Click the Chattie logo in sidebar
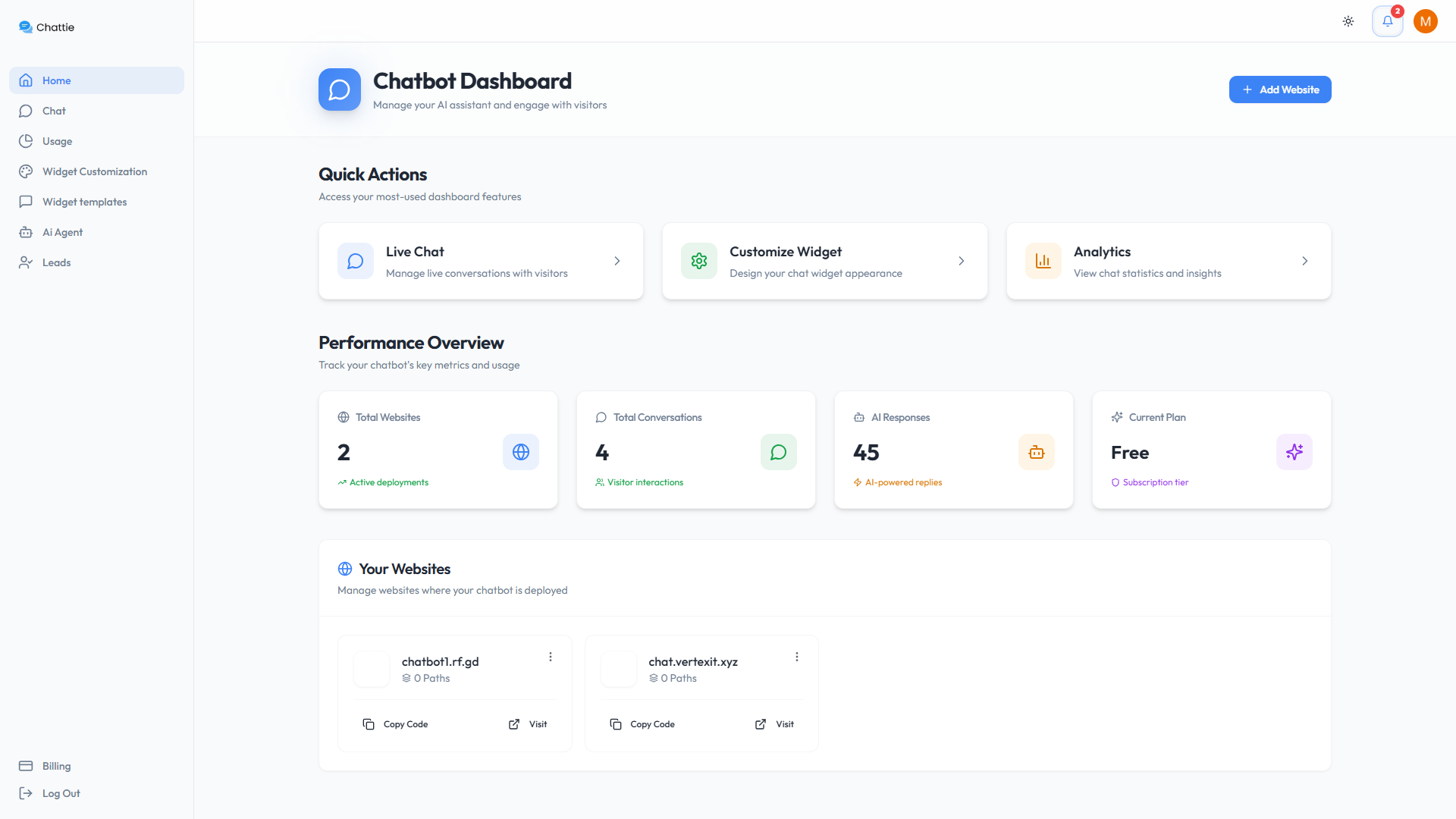1456x819 pixels. (x=46, y=27)
